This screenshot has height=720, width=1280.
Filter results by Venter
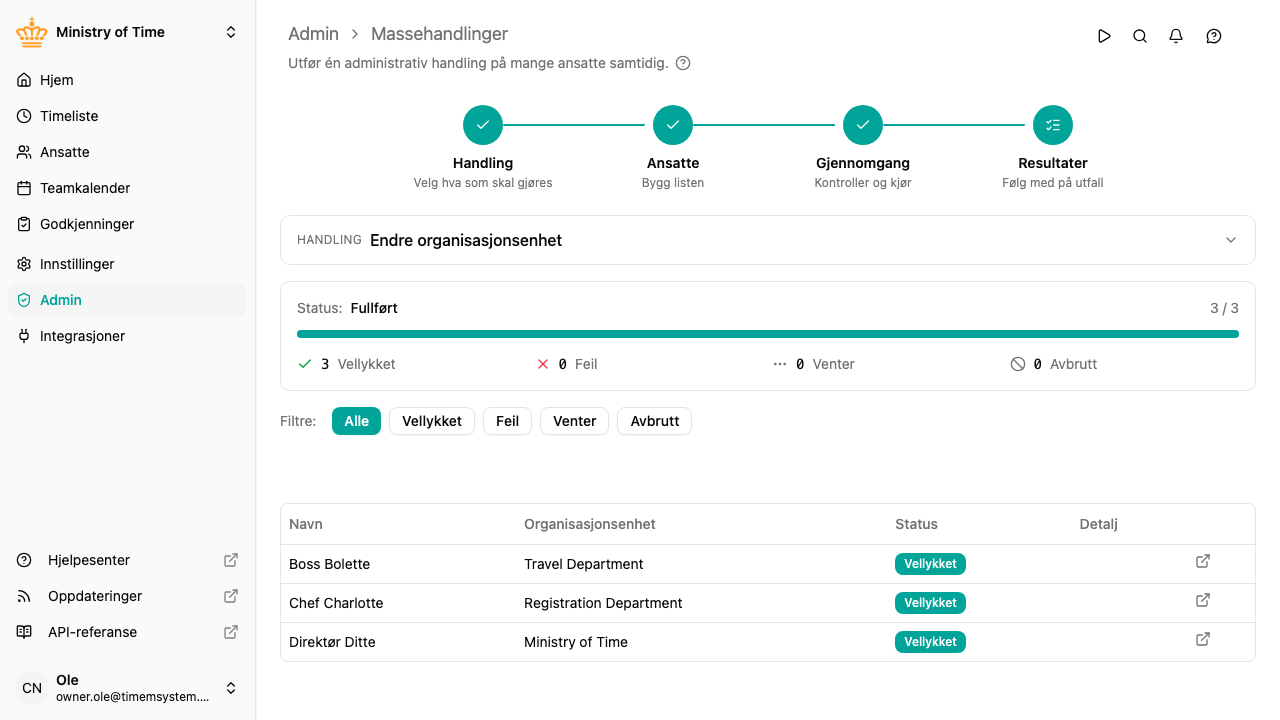[575, 421]
